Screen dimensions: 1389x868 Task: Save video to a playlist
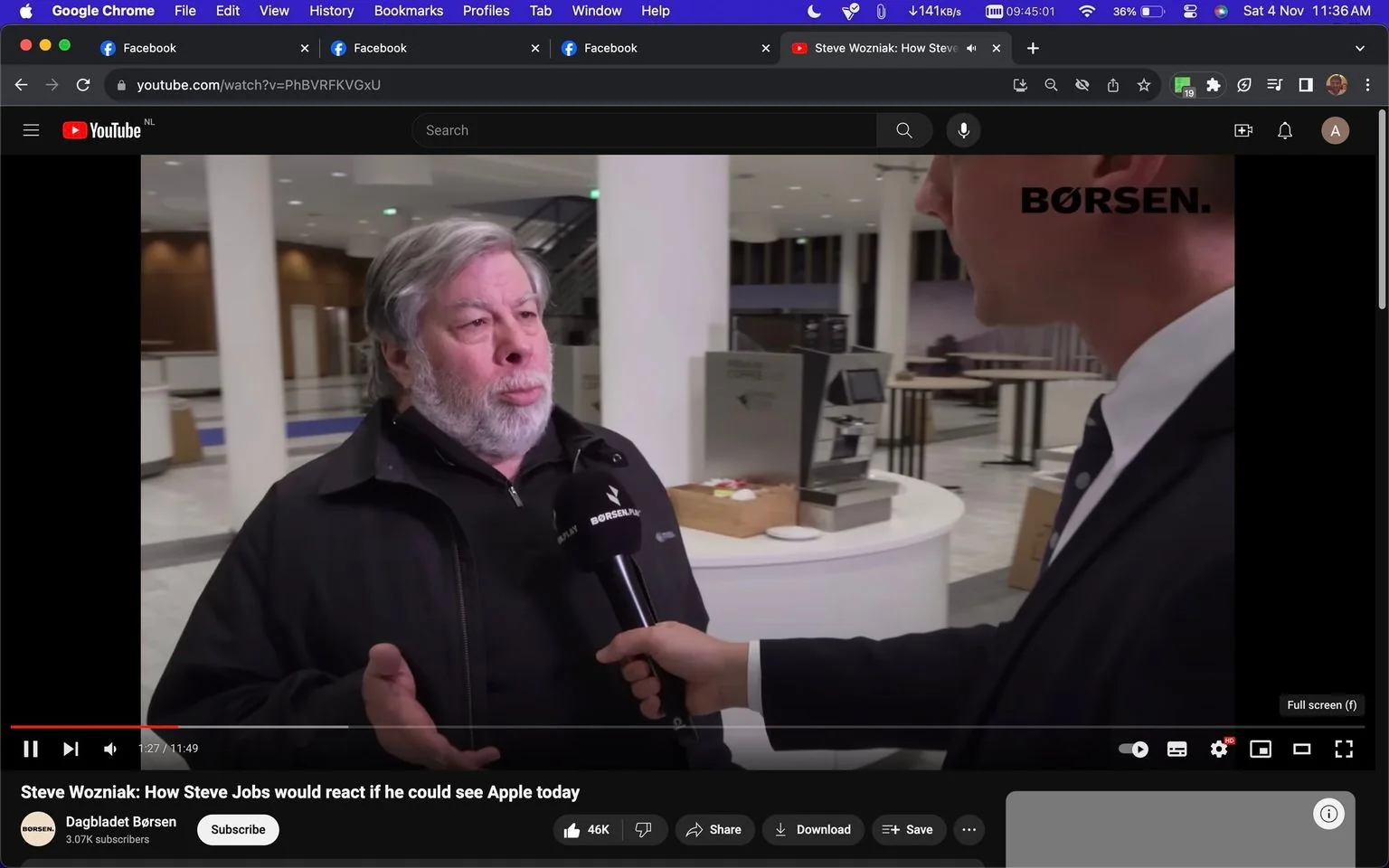tap(908, 830)
